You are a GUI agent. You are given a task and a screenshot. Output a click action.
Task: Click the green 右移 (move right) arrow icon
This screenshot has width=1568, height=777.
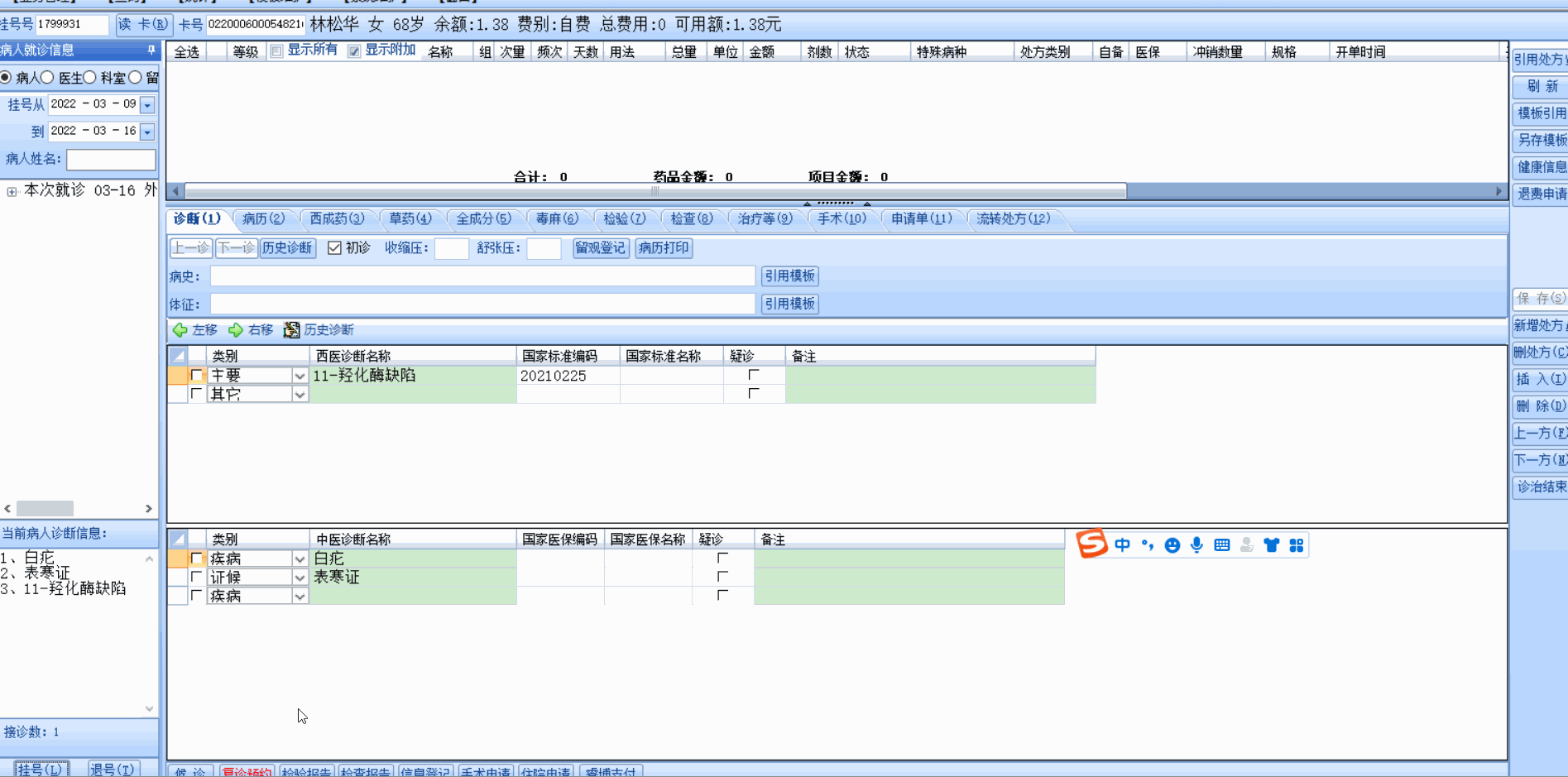pyautogui.click(x=236, y=330)
